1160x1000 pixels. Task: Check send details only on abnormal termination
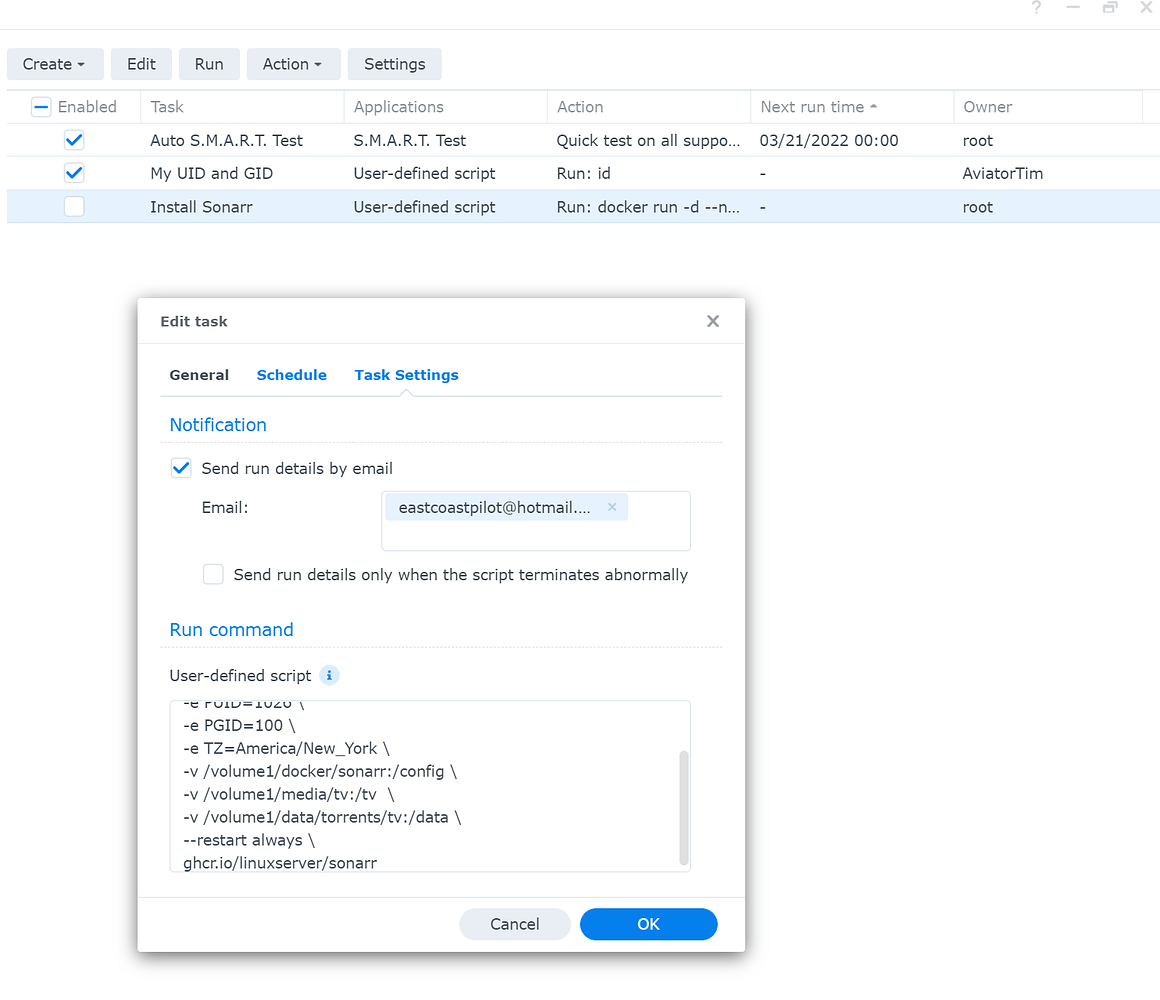[x=213, y=574]
